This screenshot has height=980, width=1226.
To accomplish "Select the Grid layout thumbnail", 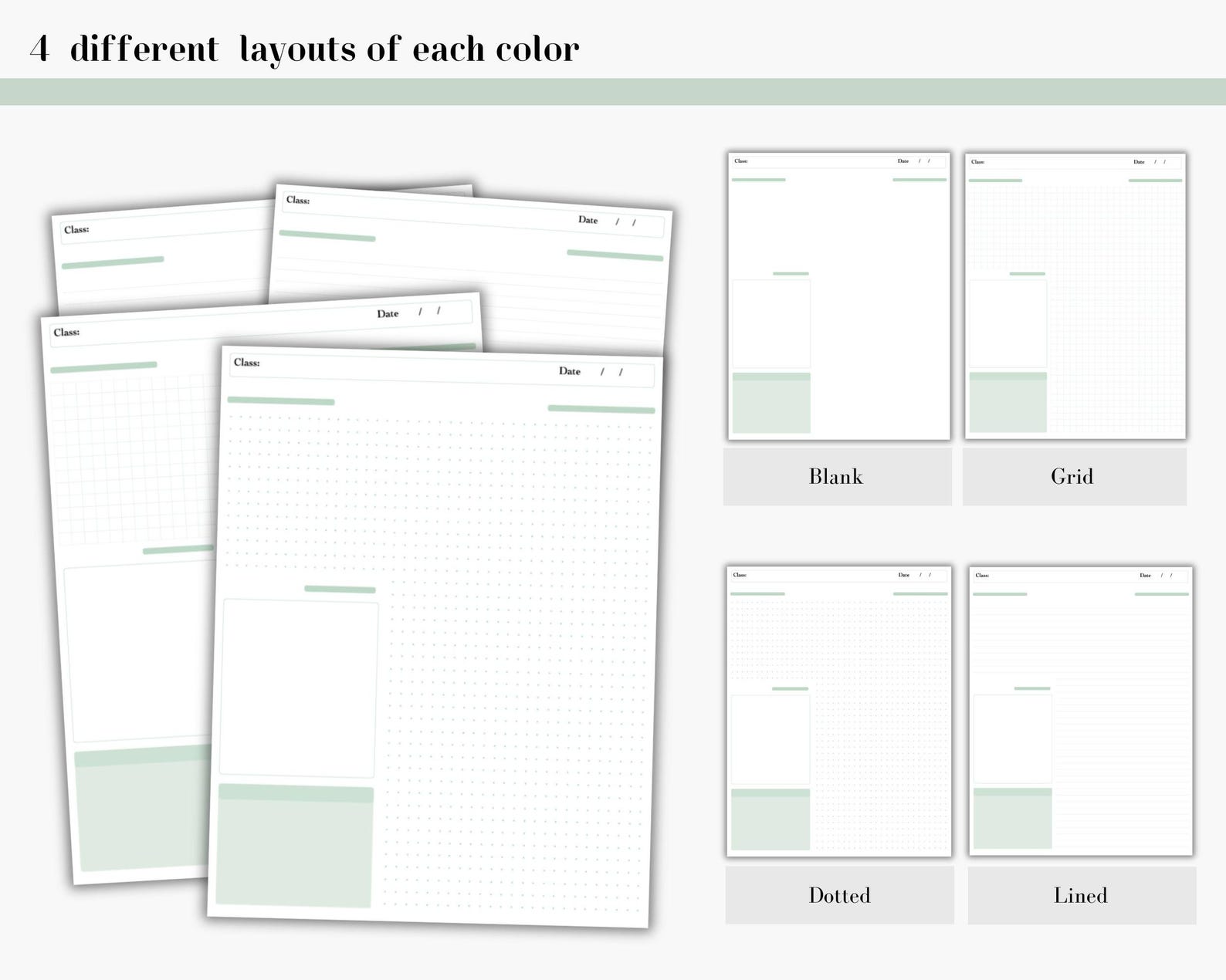I will [1075, 296].
